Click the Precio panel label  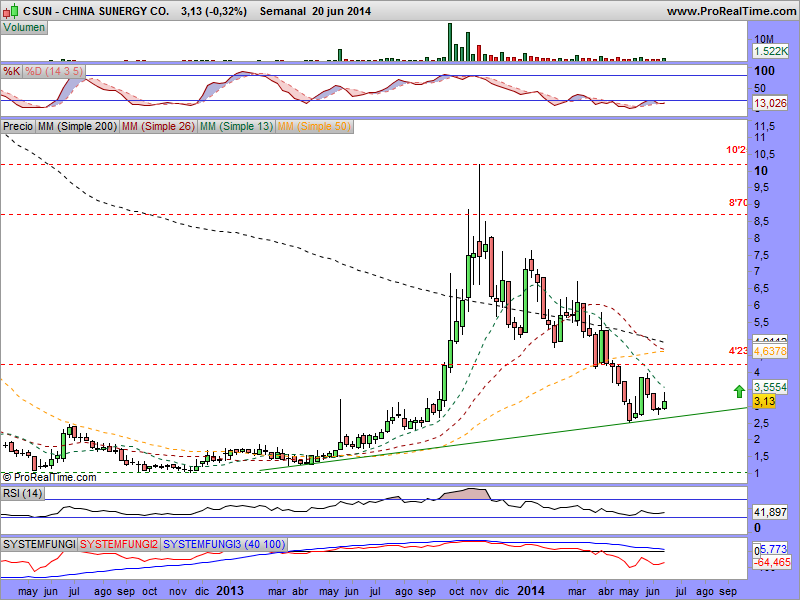tap(18, 127)
